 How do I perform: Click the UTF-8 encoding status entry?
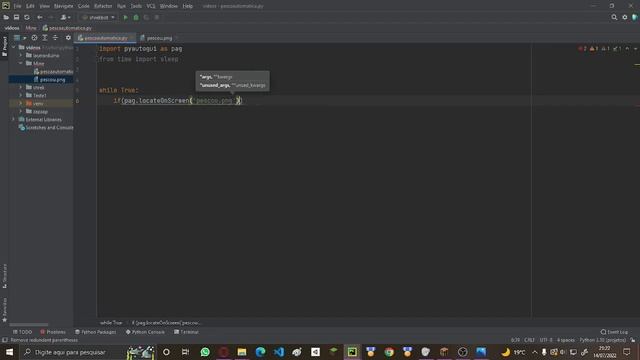(546, 340)
